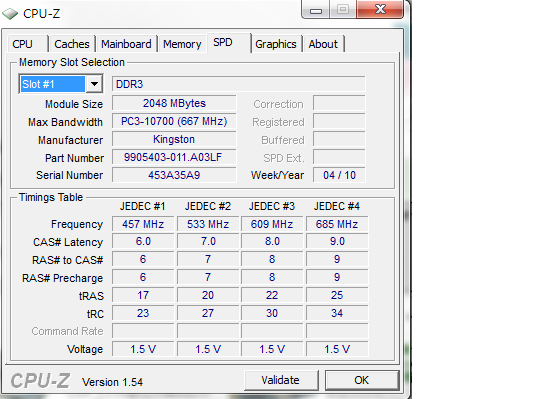Click the CPU-Z app icon in title bar
The width and height of the screenshot is (546, 399).
[10, 14]
